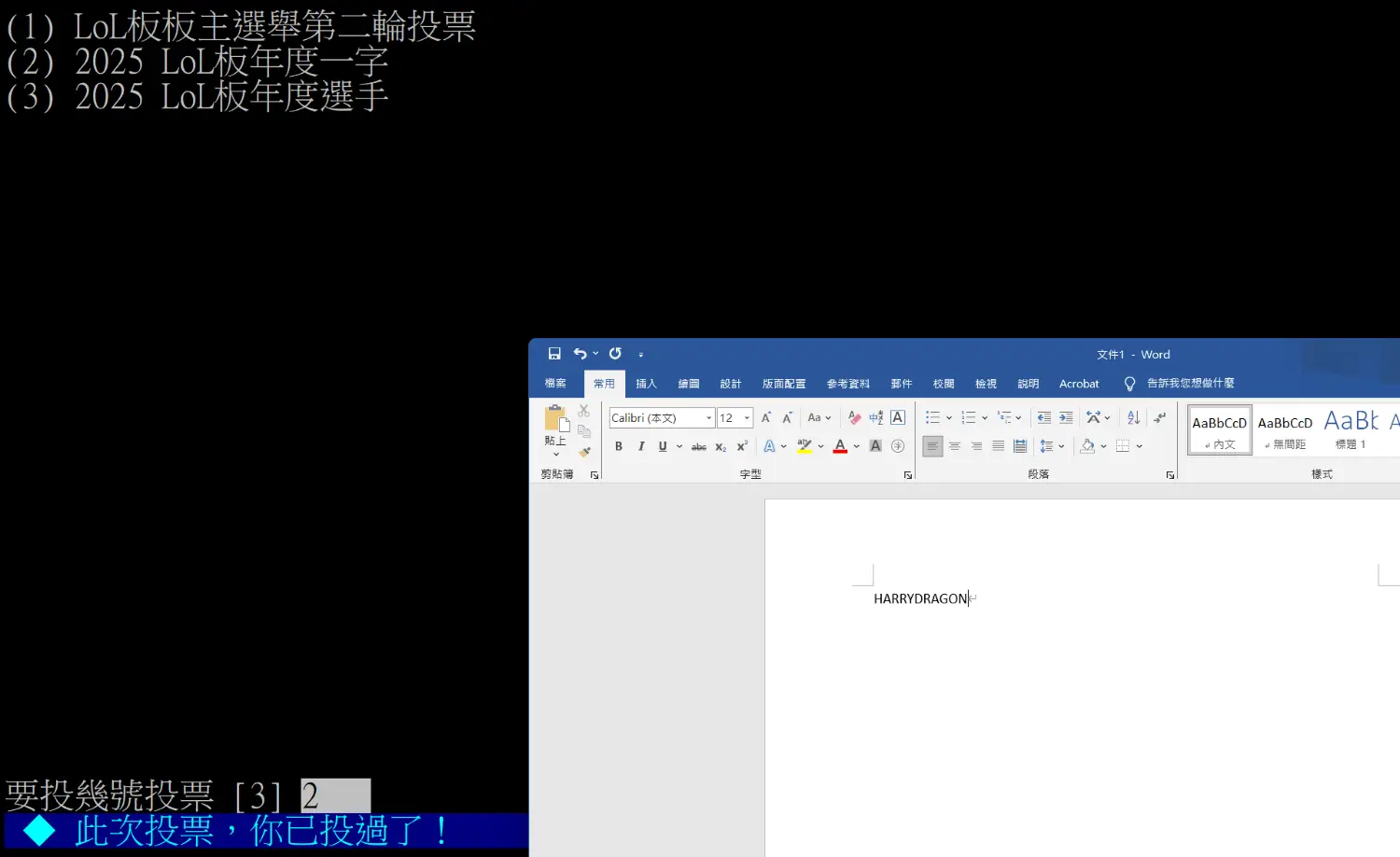This screenshot has height=857, width=1400.
Task: Toggle Bold formatting
Action: (619, 447)
